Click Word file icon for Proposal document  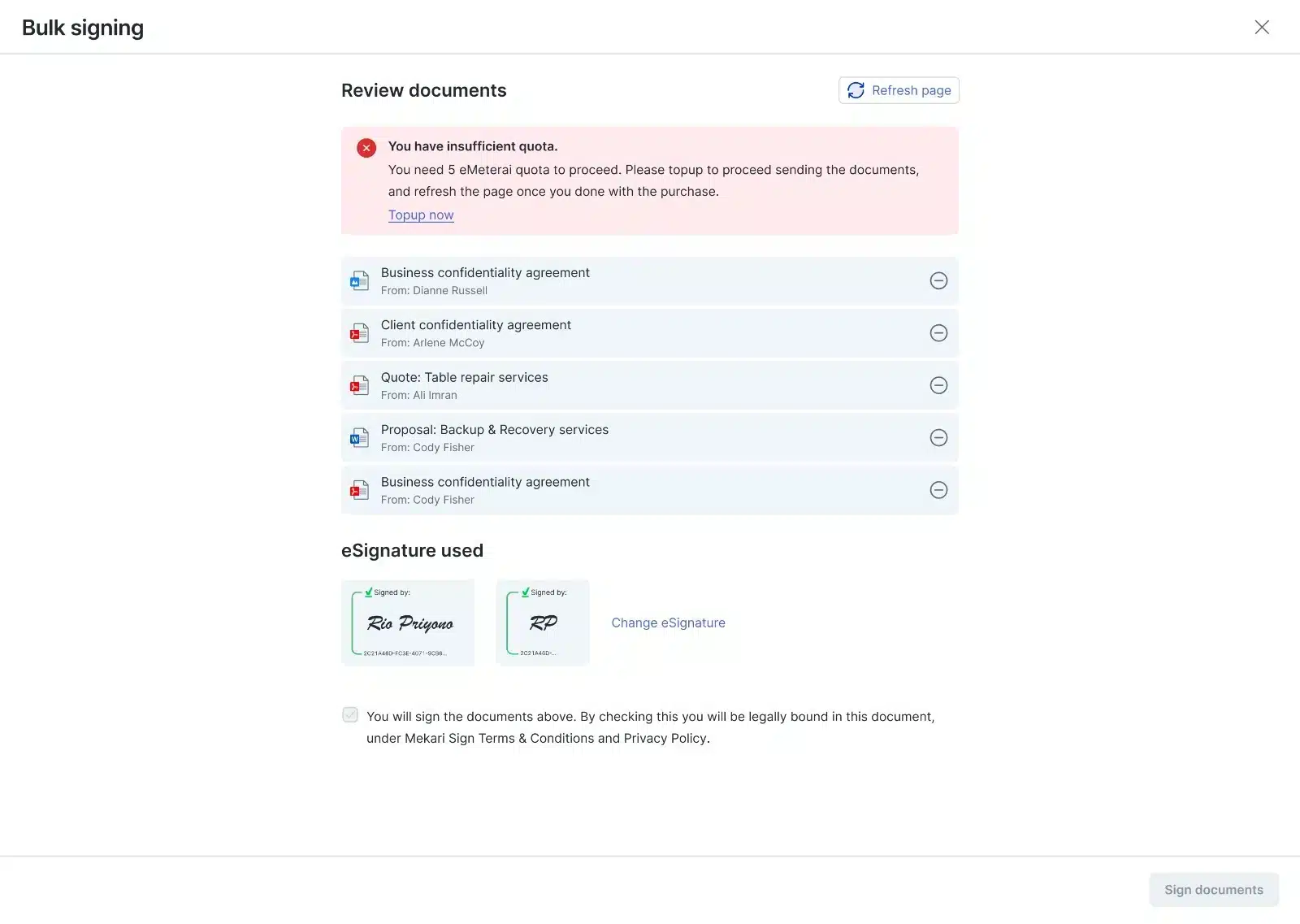pos(359,439)
